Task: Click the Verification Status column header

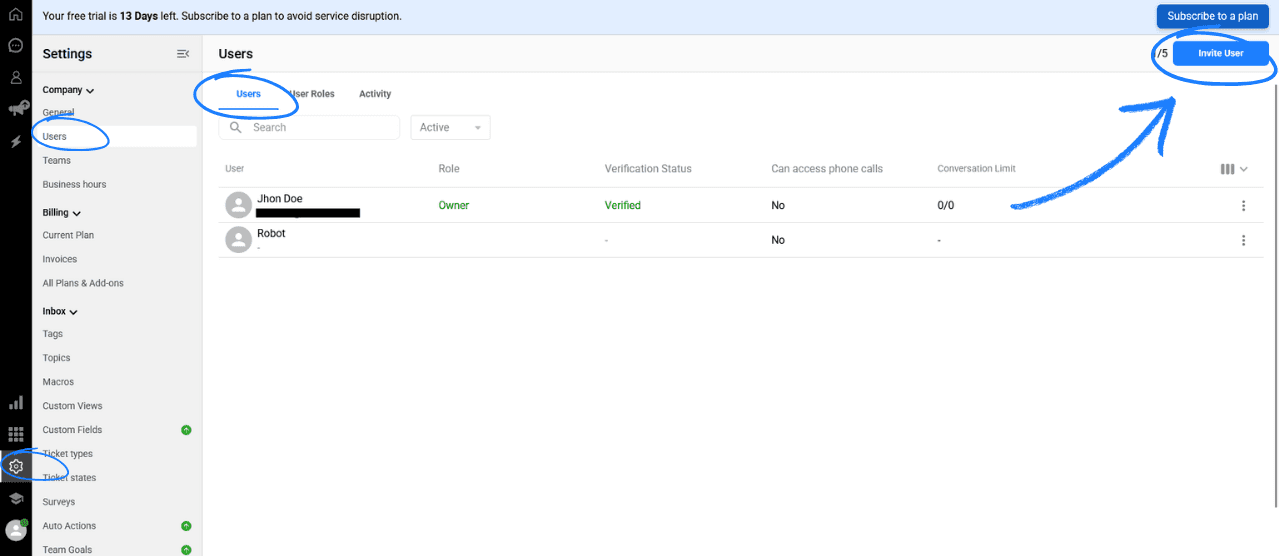Action: click(648, 169)
